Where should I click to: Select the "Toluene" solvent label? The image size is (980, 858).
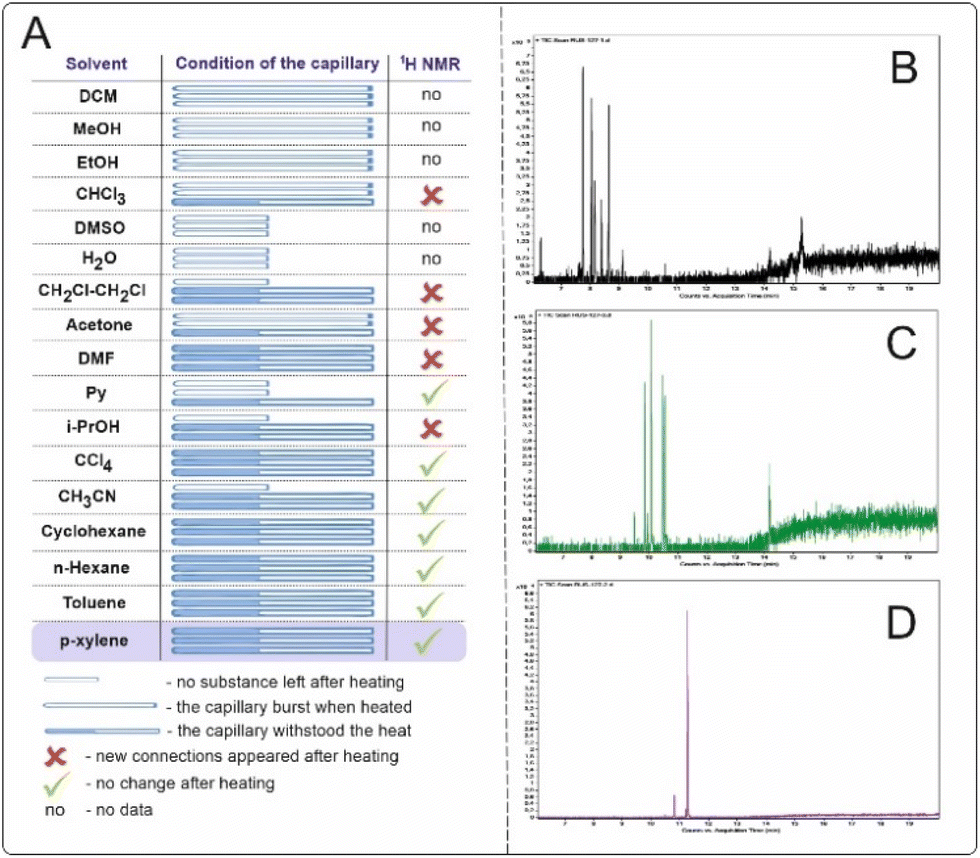click(x=94, y=603)
